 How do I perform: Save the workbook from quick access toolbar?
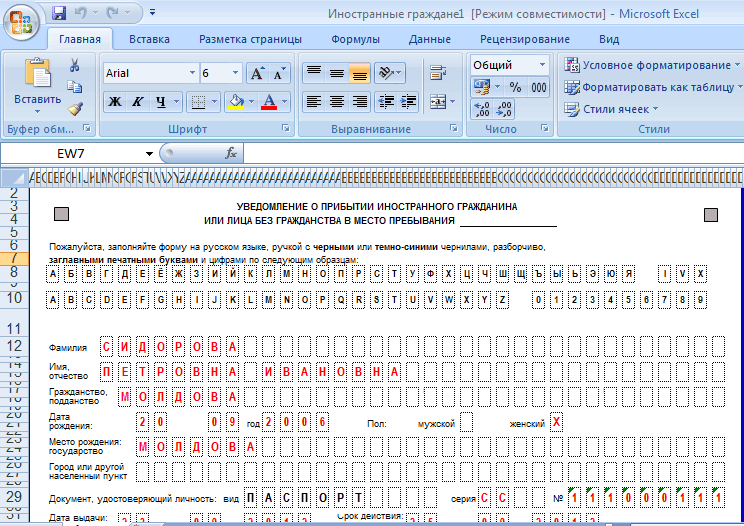pos(59,14)
